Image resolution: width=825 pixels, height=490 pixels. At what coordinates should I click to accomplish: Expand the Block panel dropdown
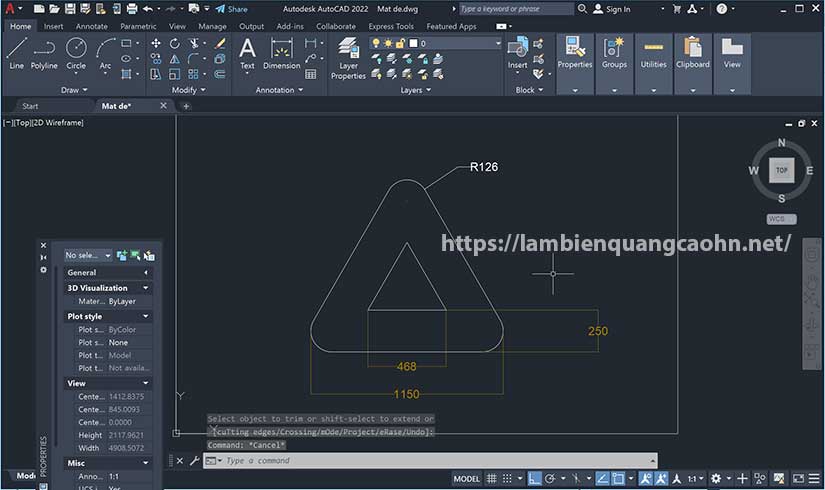529,90
